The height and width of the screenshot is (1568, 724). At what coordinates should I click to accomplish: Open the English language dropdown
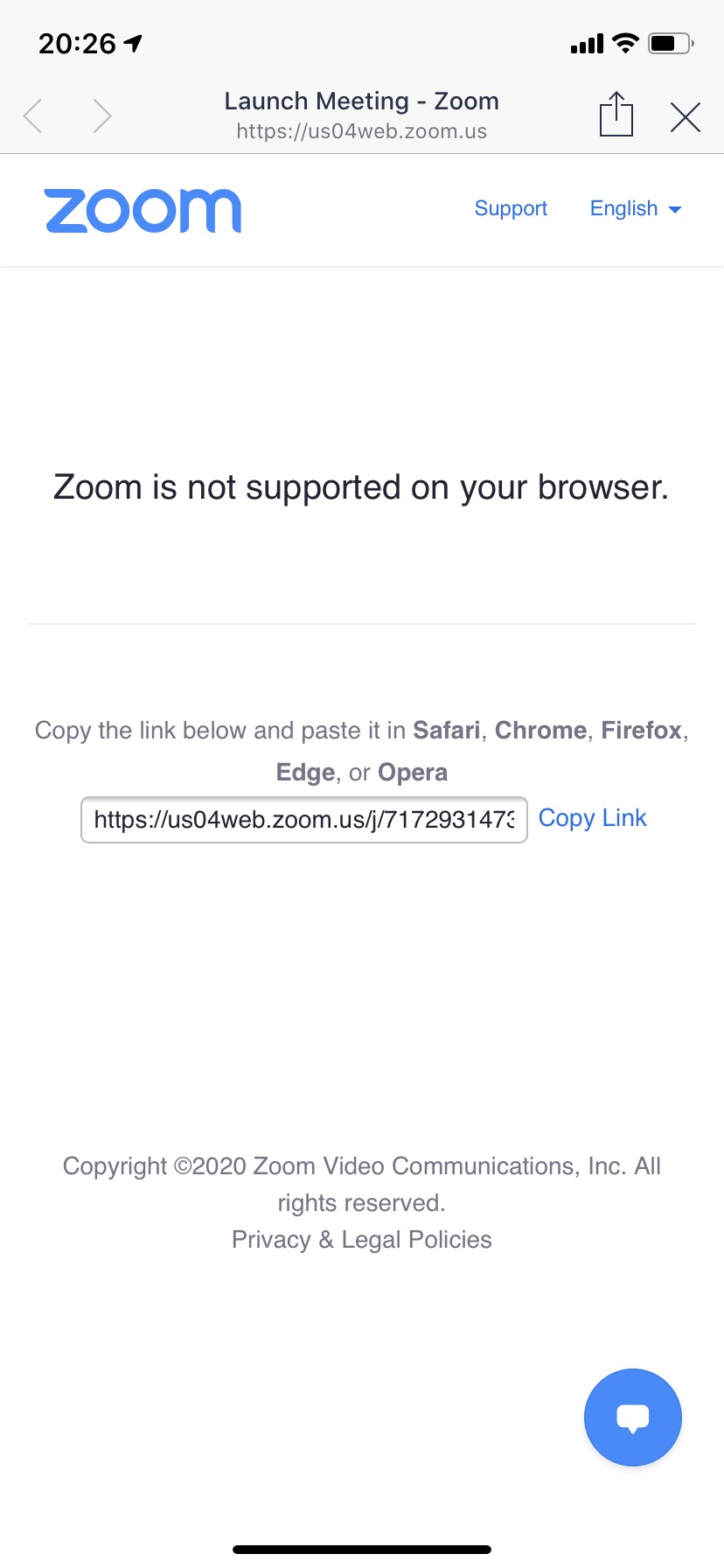click(x=623, y=208)
